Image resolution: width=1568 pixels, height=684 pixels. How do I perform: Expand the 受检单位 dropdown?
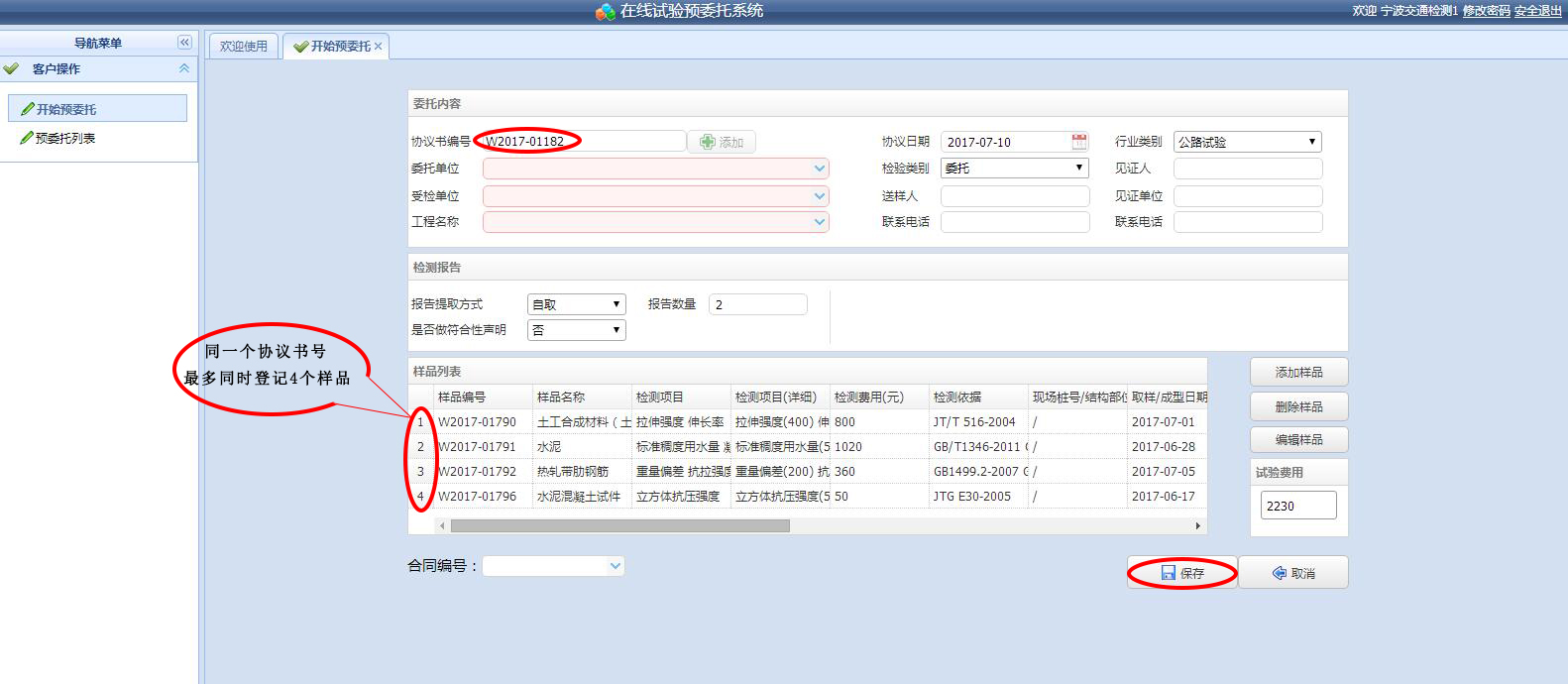pos(819,196)
